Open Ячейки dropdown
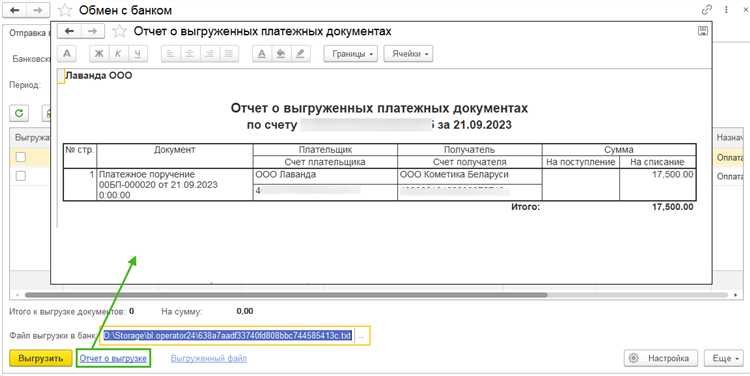Screen dimensions: 750x376 [409, 54]
